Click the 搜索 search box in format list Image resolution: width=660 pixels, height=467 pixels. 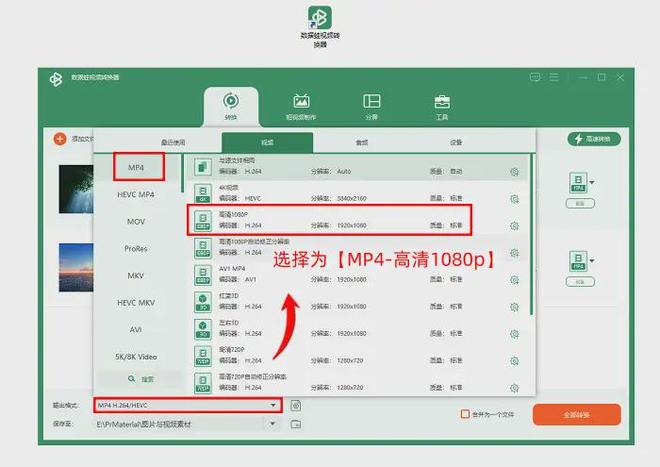point(140,379)
